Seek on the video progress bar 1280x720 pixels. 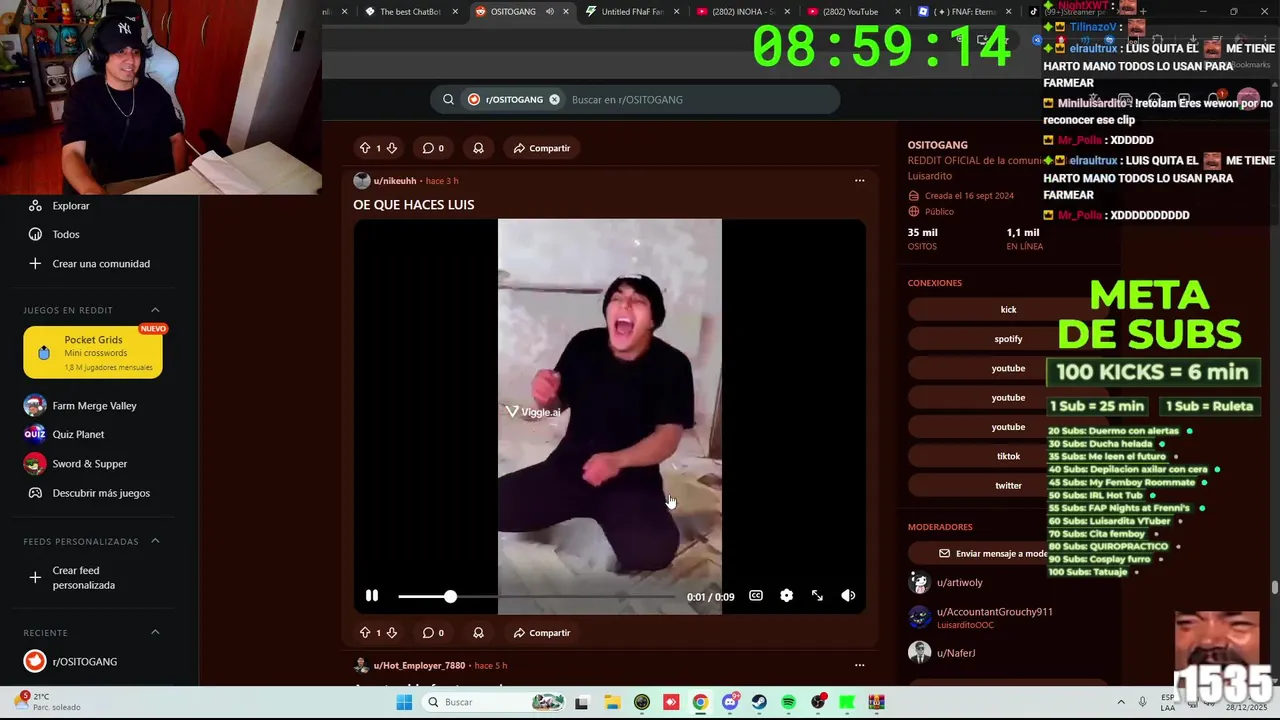coord(537,596)
